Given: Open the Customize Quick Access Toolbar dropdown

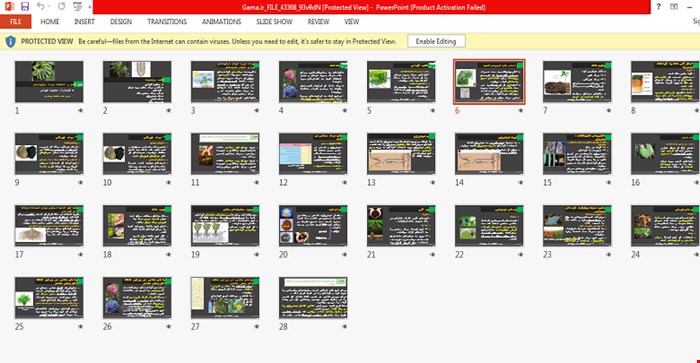Looking at the screenshot, I should 90,7.
